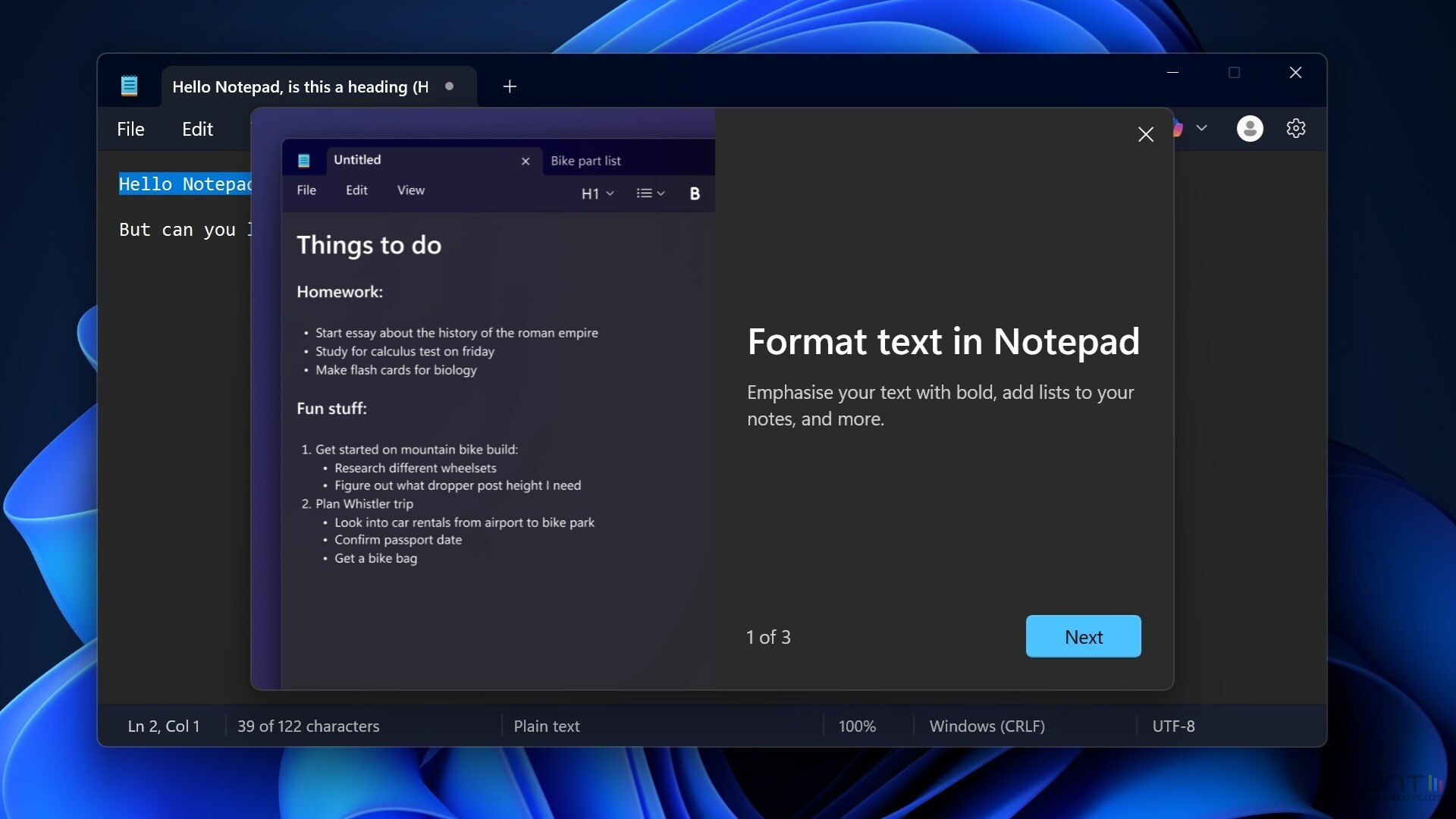The image size is (1456, 819).
Task: Click the H1 heading dropdown in preview image
Action: [x=598, y=193]
